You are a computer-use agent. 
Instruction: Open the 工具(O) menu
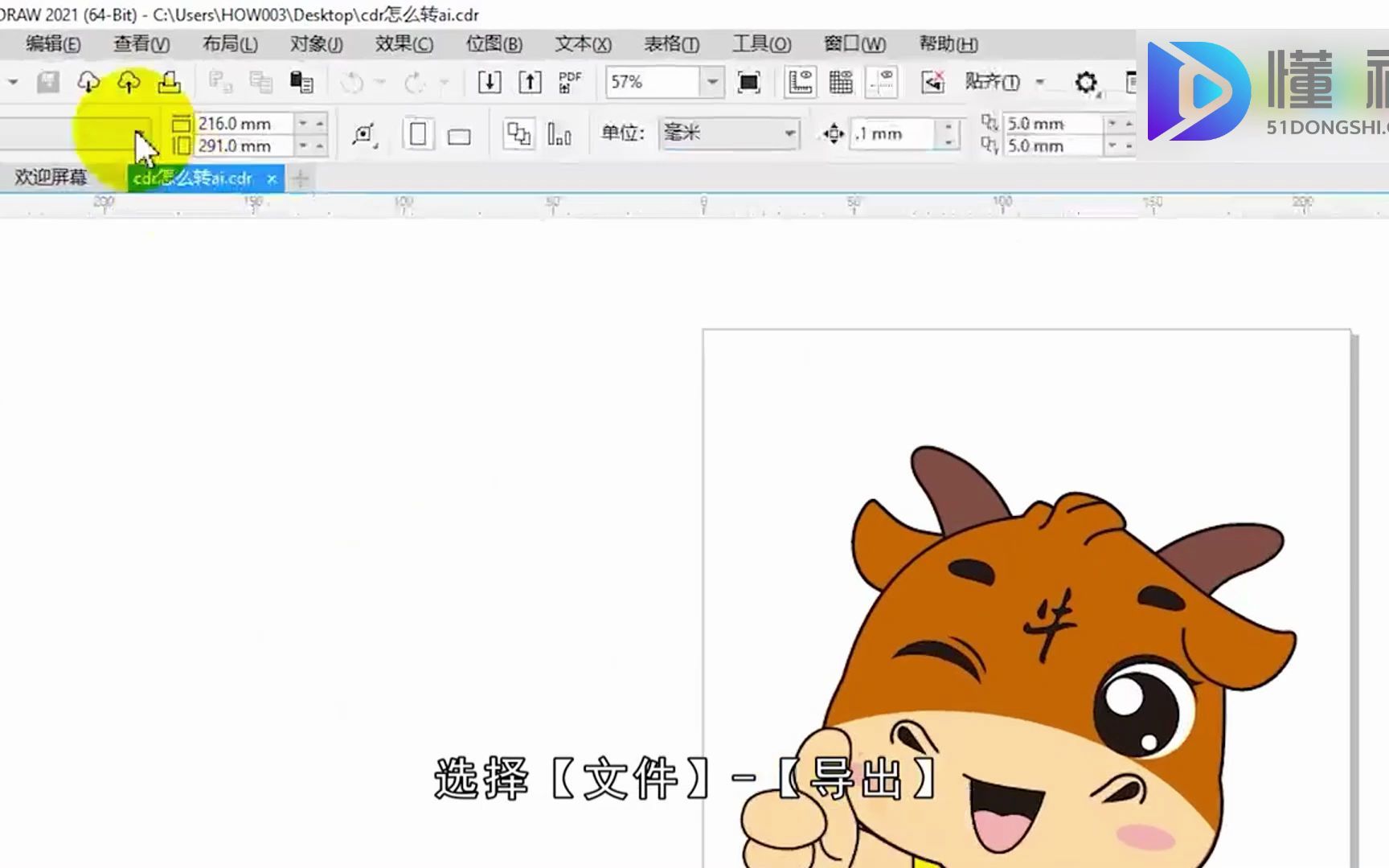762,44
